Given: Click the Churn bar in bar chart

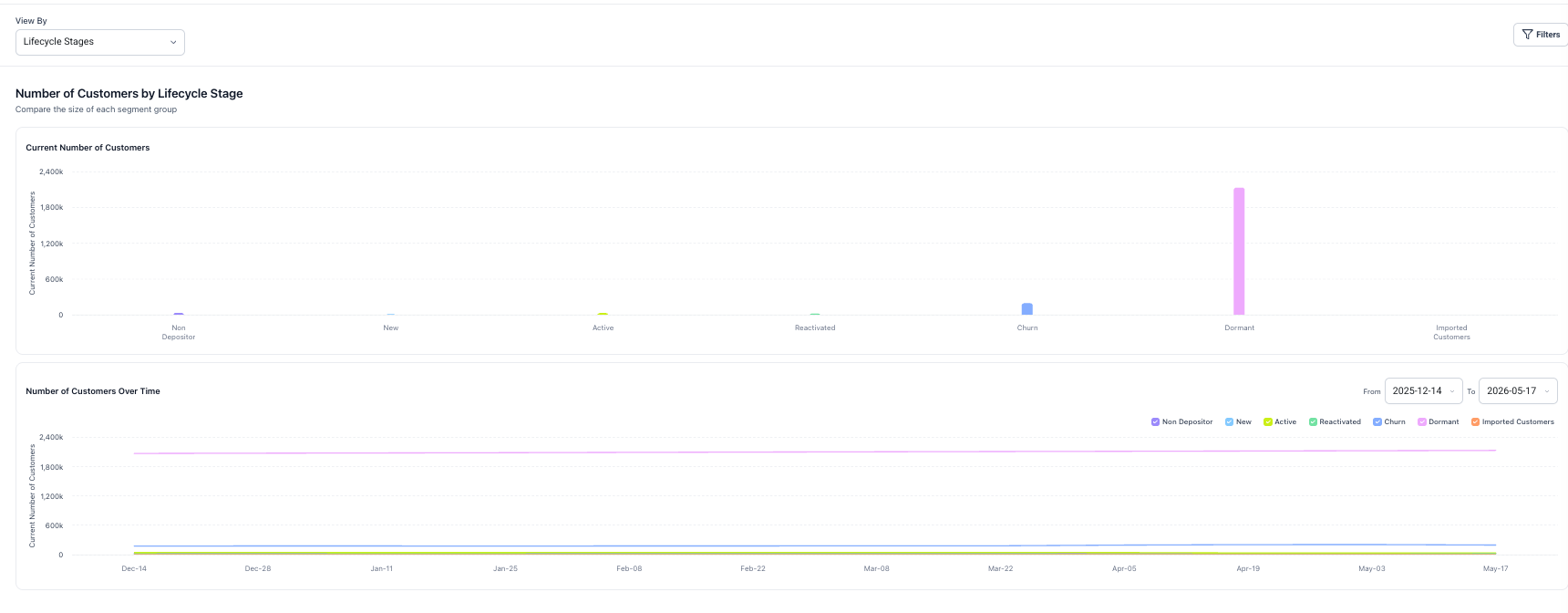Looking at the screenshot, I should (1027, 309).
